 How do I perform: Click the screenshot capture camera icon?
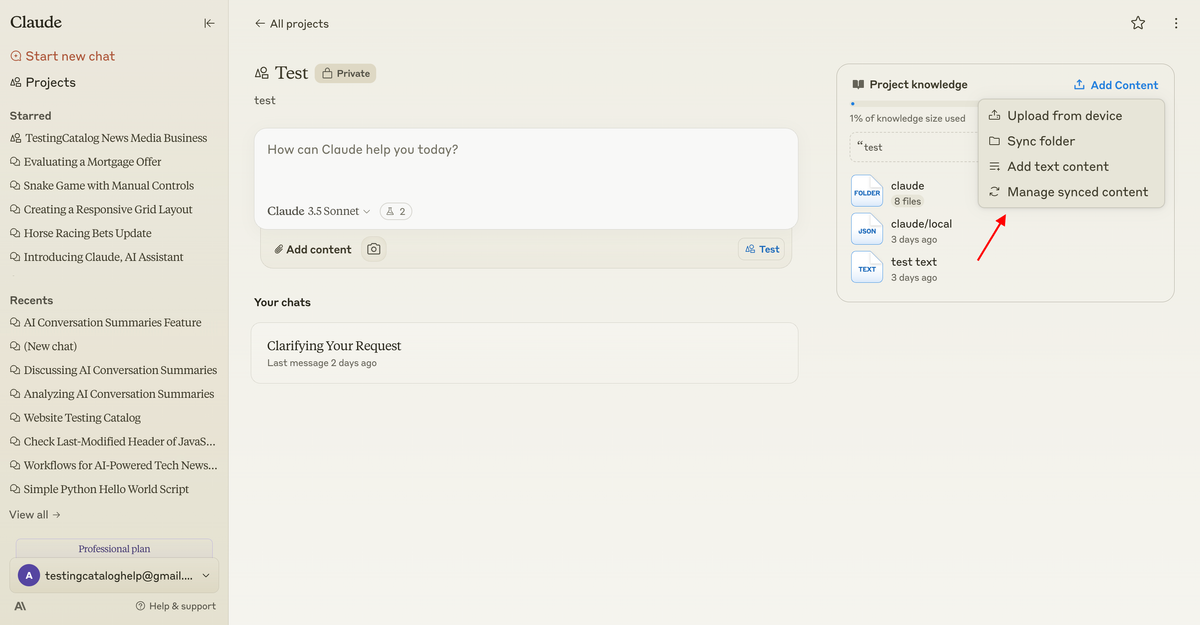(x=373, y=248)
